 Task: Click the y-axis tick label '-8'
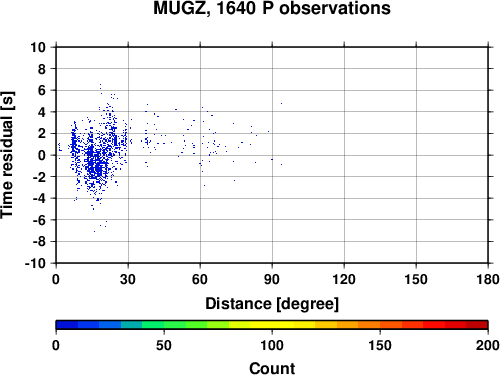pyautogui.click(x=39, y=242)
